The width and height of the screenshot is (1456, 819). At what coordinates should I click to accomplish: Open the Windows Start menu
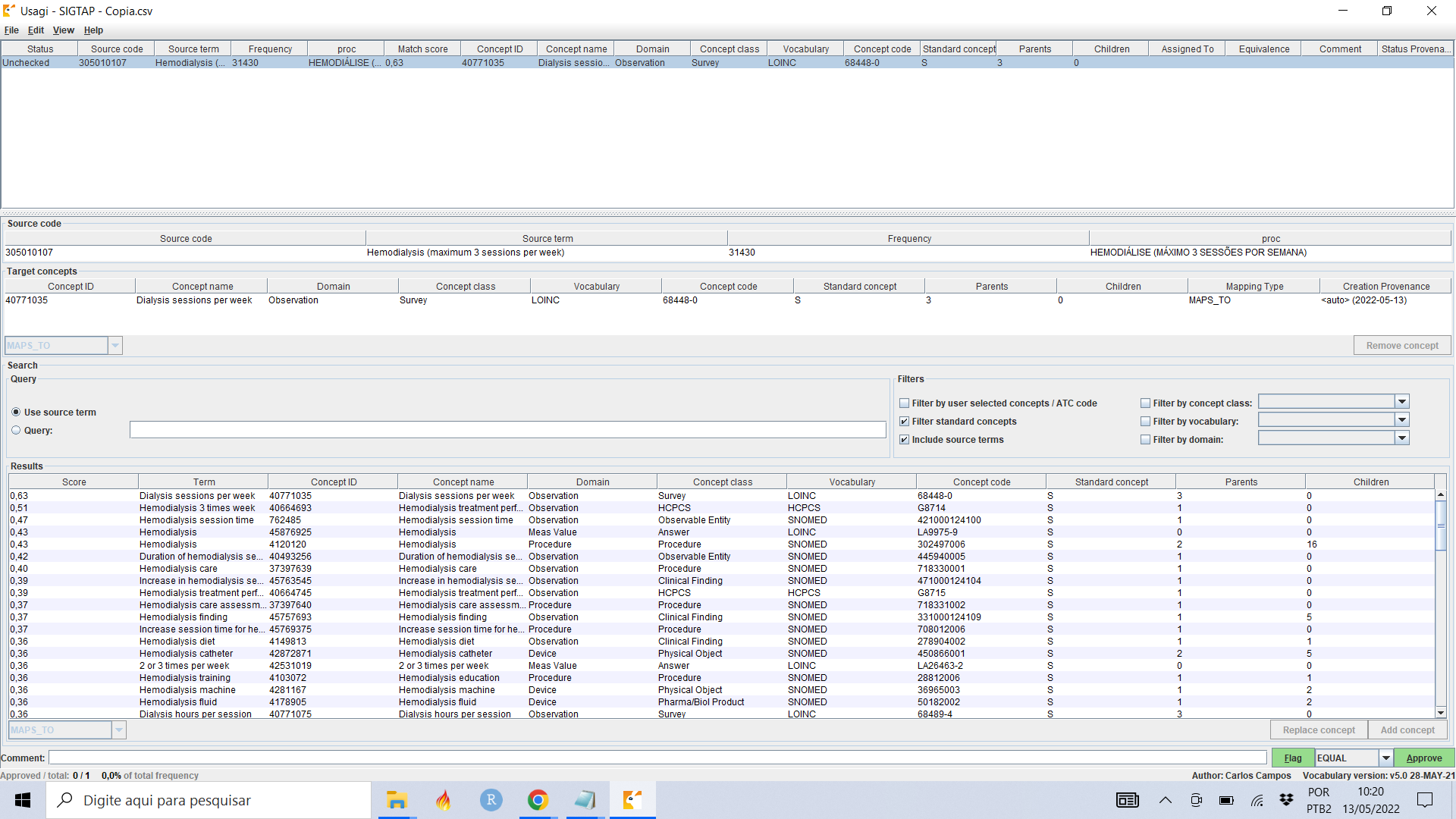(x=23, y=800)
